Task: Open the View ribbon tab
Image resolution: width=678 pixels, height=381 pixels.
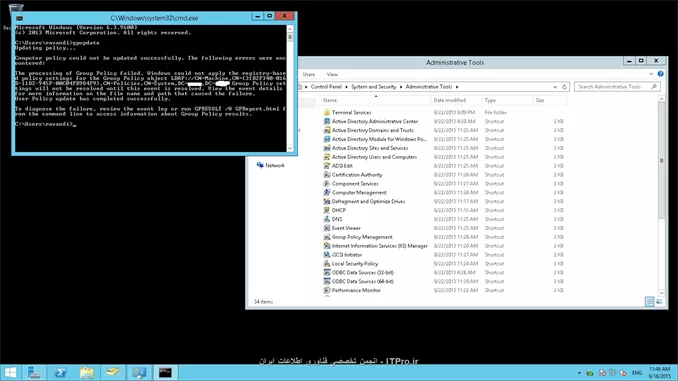Action: [332, 74]
